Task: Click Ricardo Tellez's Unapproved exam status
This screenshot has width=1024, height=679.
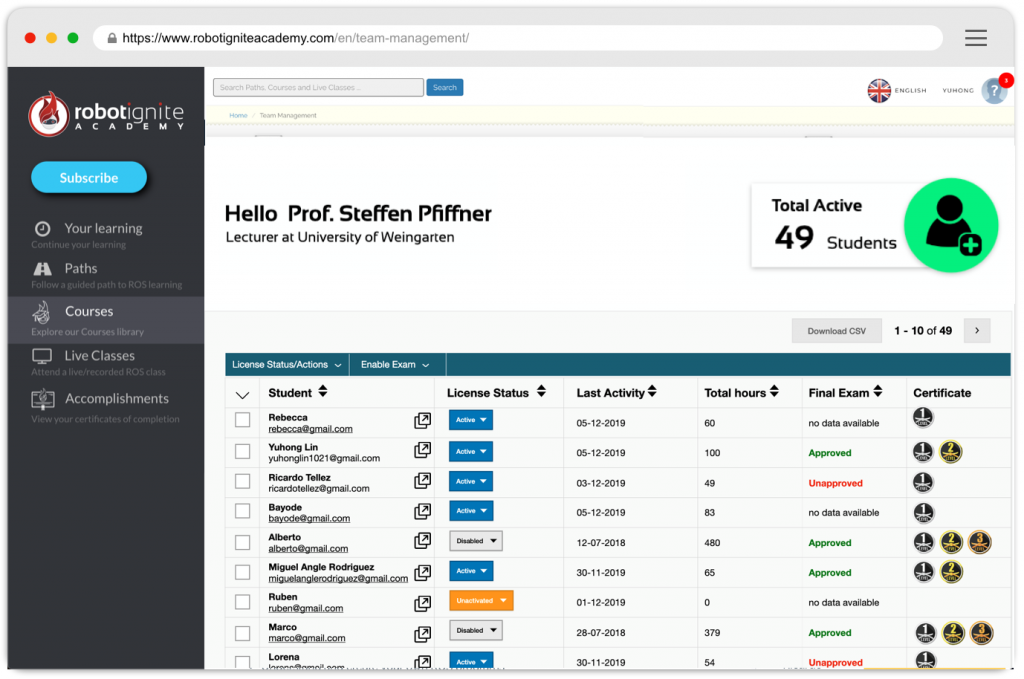Action: pos(835,483)
